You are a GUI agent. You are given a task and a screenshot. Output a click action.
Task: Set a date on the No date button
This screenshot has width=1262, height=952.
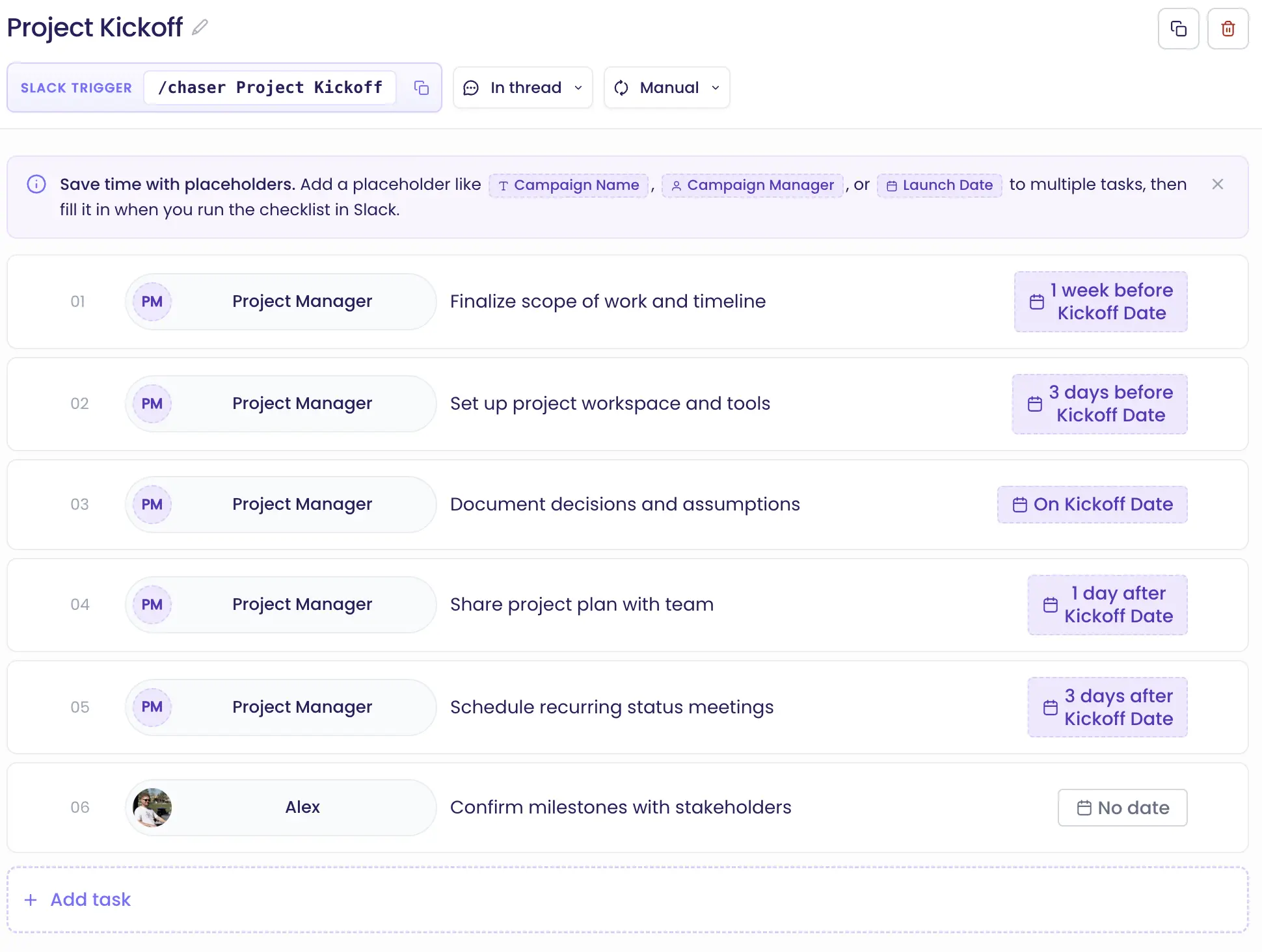(1122, 808)
